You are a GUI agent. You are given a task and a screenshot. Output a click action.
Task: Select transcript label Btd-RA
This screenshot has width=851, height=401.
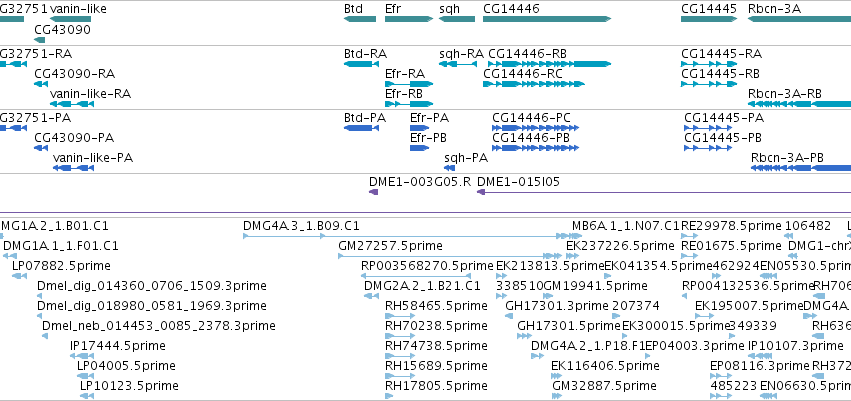365,54
